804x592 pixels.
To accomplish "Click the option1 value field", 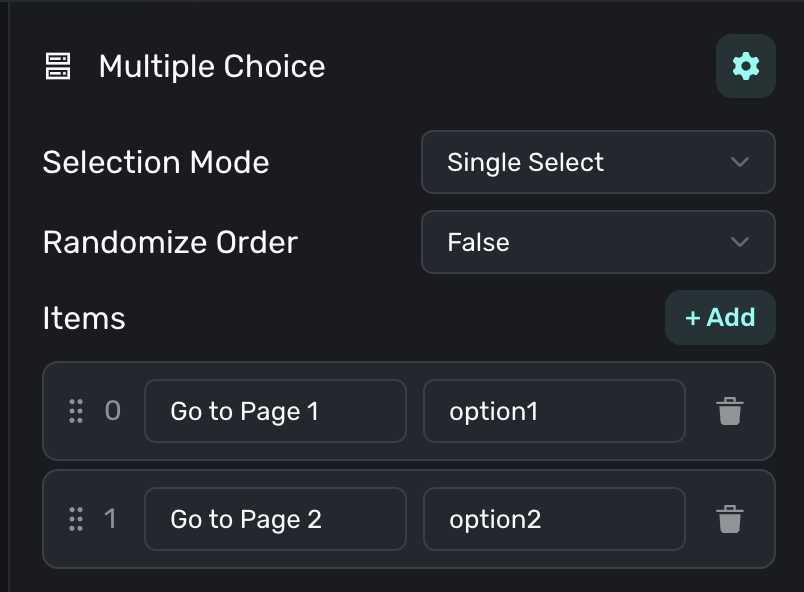I will pos(554,411).
